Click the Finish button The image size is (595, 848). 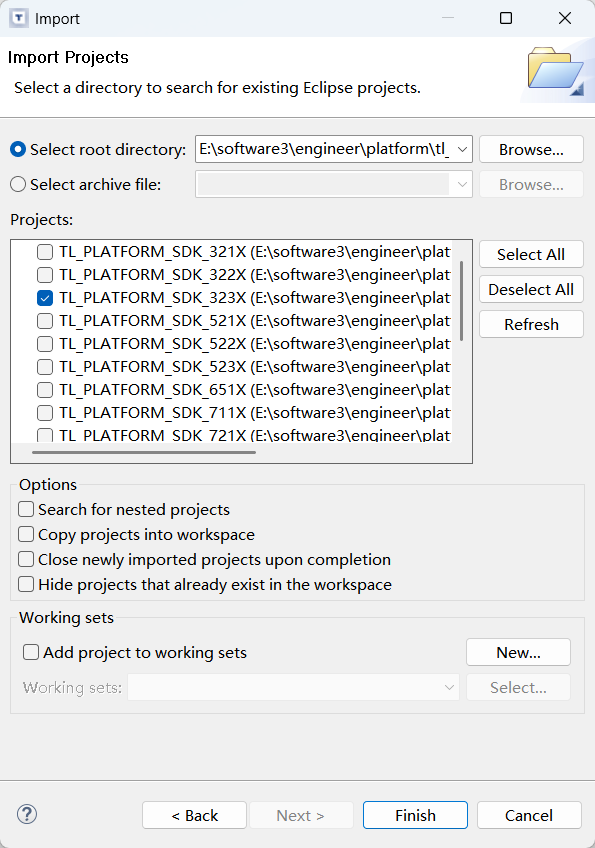coord(415,815)
